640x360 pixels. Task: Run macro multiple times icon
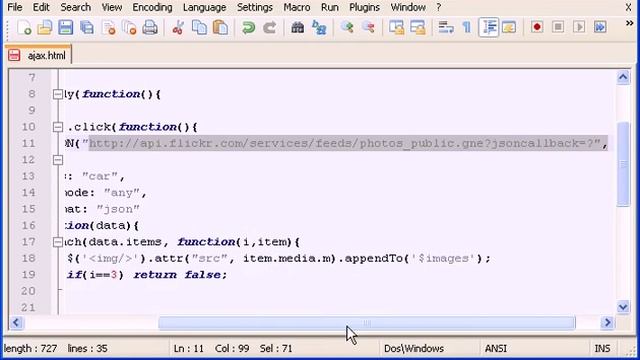(x=600, y=27)
